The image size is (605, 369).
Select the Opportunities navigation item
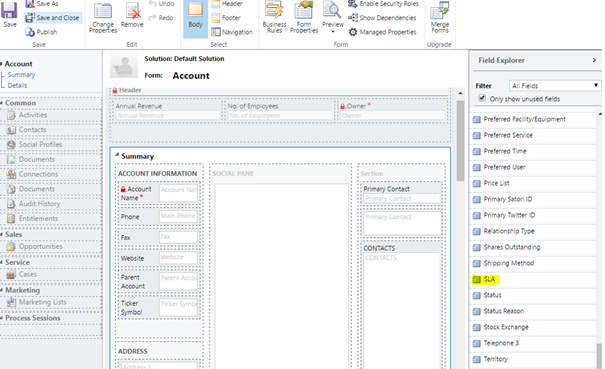[34, 246]
